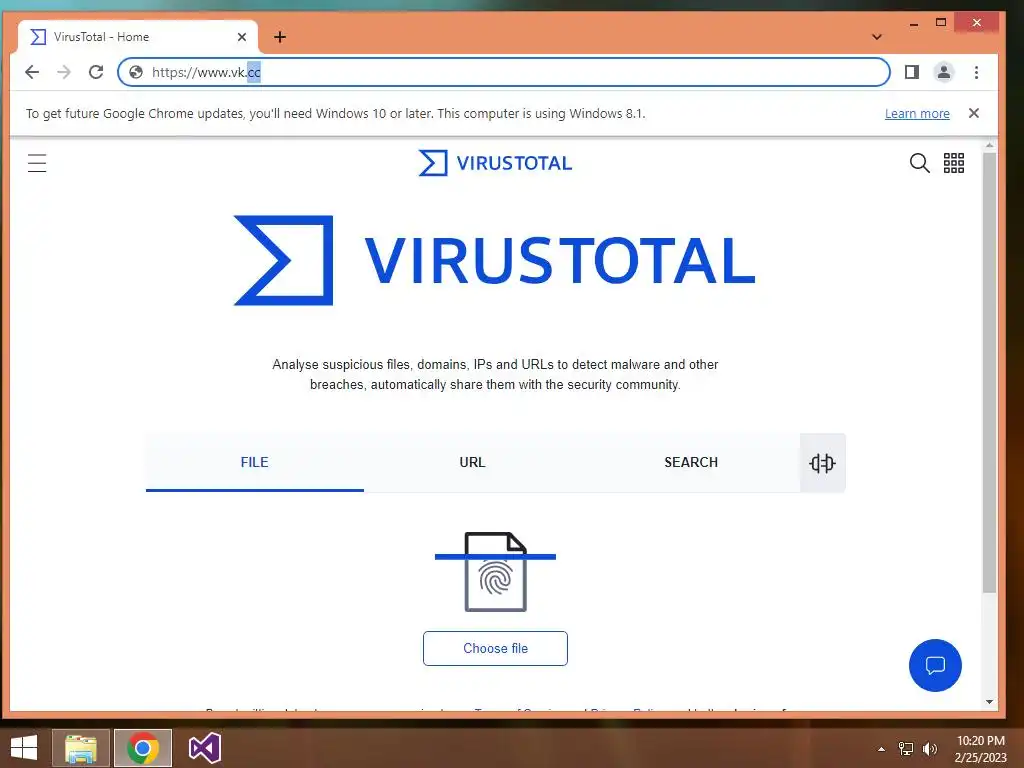
Task: Click the address bar URL field
Action: pyautogui.click(x=503, y=72)
